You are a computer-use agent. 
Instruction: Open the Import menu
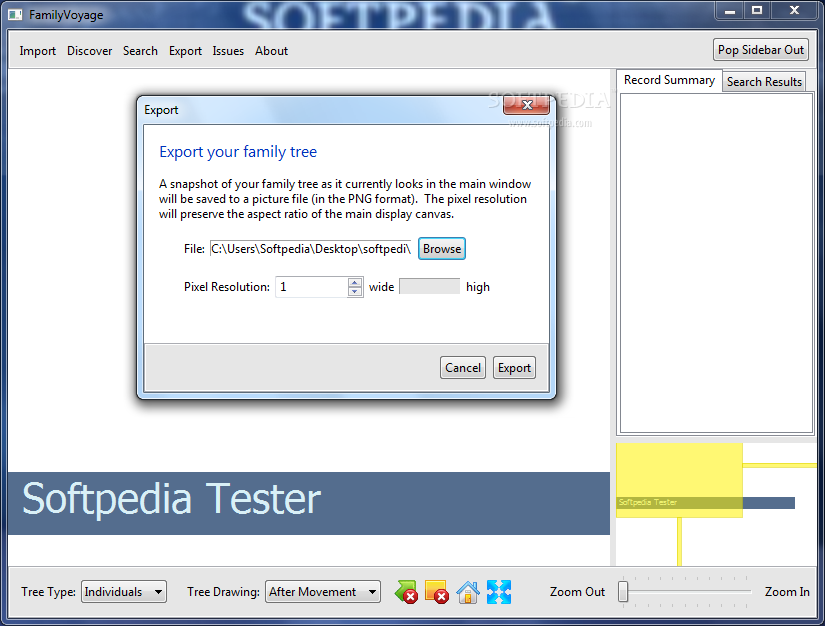coord(37,51)
